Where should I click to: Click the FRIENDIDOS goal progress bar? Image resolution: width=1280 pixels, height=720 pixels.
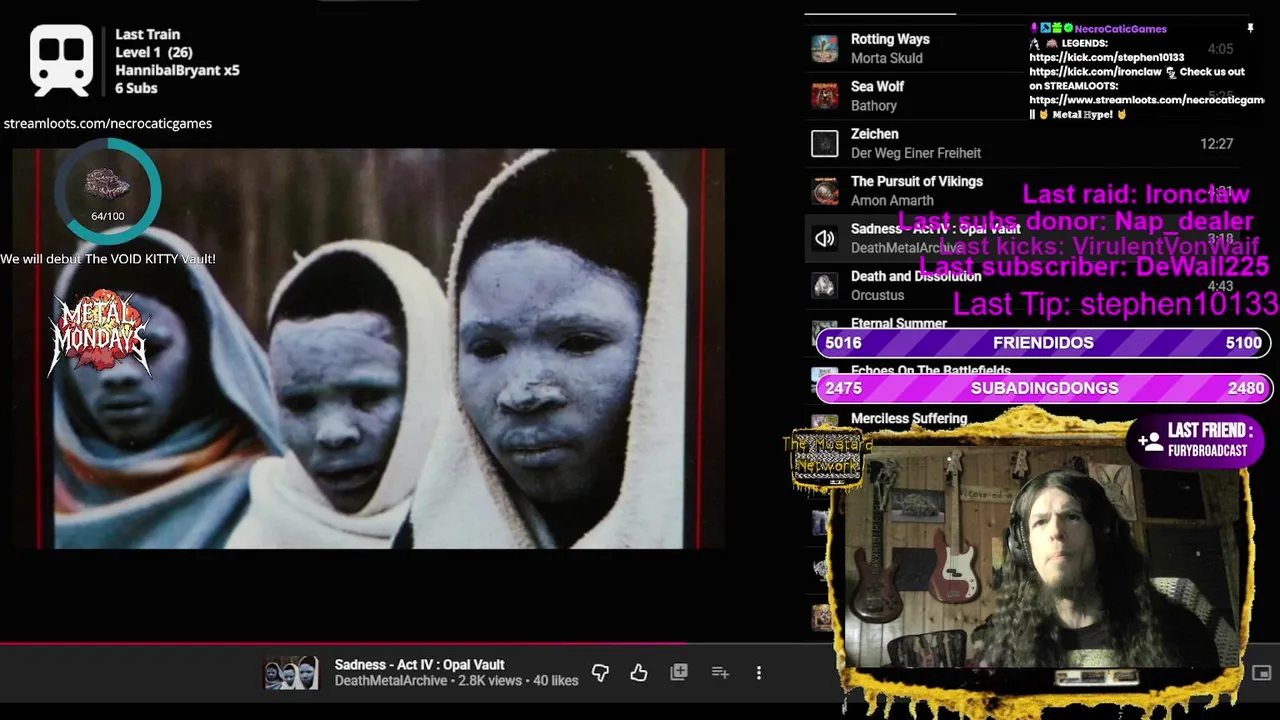click(1044, 343)
